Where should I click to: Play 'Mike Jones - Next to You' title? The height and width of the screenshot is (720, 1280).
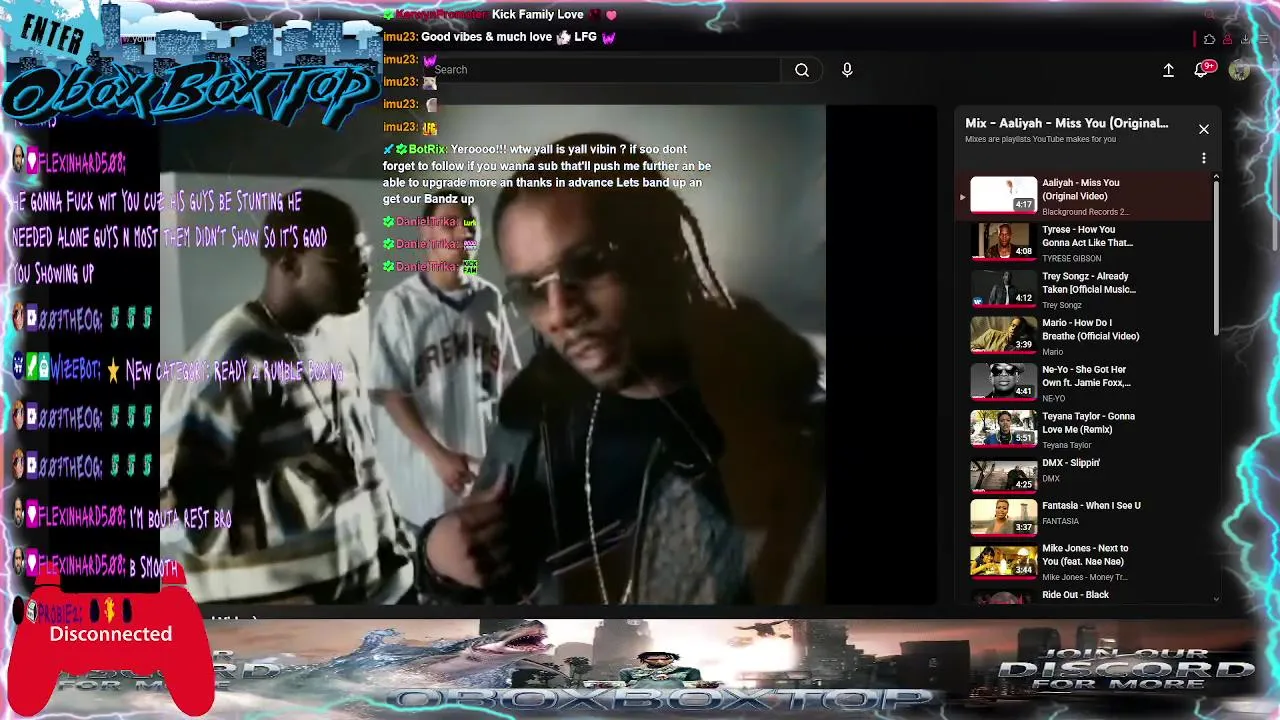click(x=1085, y=555)
